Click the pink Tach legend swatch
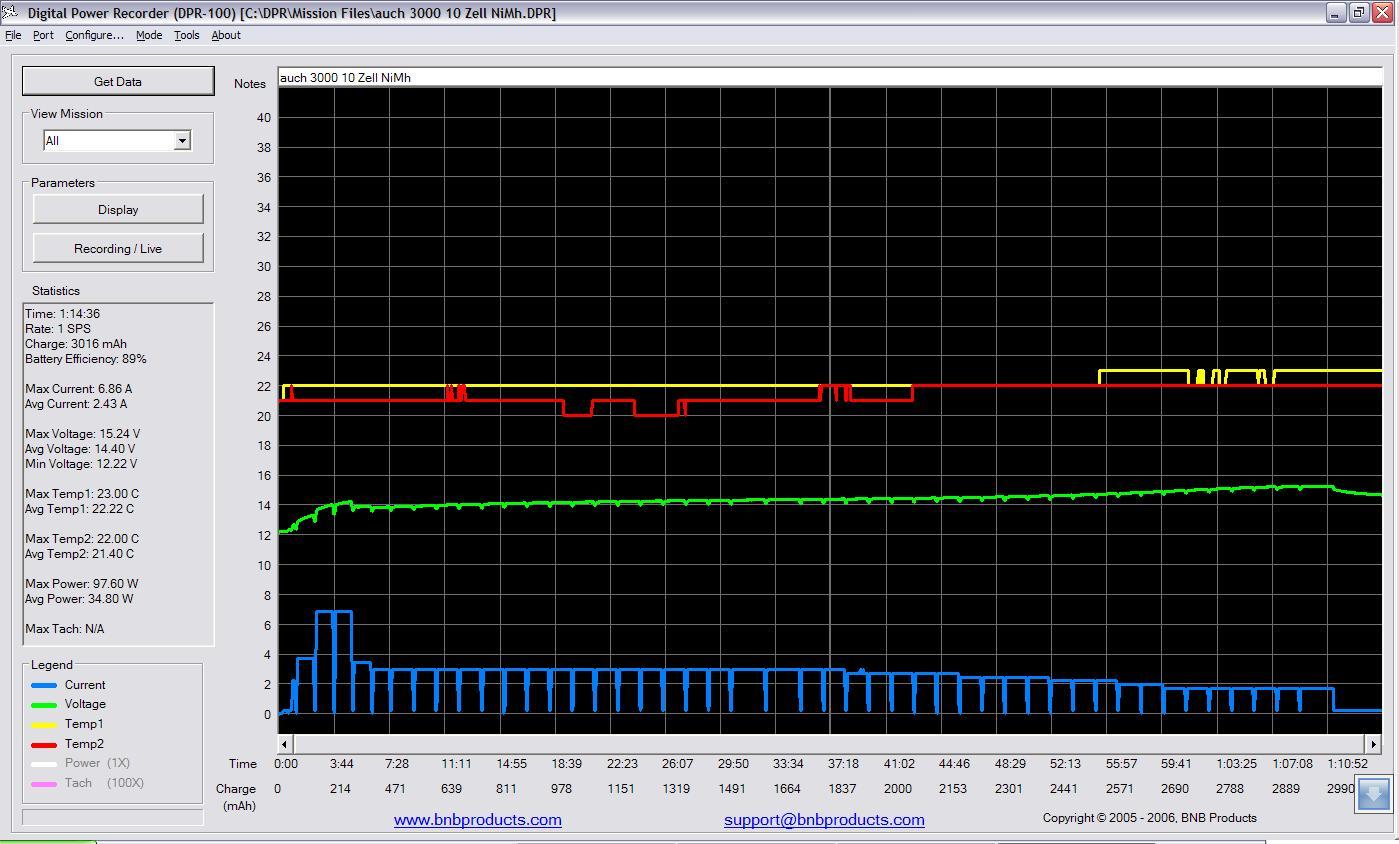Image resolution: width=1399 pixels, height=844 pixels. [44, 784]
